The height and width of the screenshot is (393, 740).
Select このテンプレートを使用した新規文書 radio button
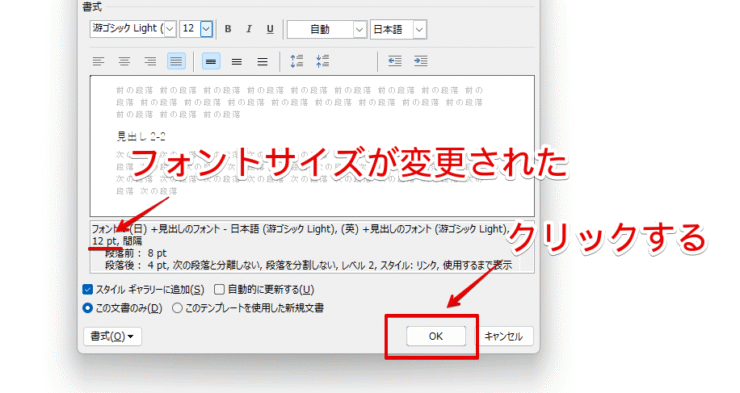click(x=177, y=308)
